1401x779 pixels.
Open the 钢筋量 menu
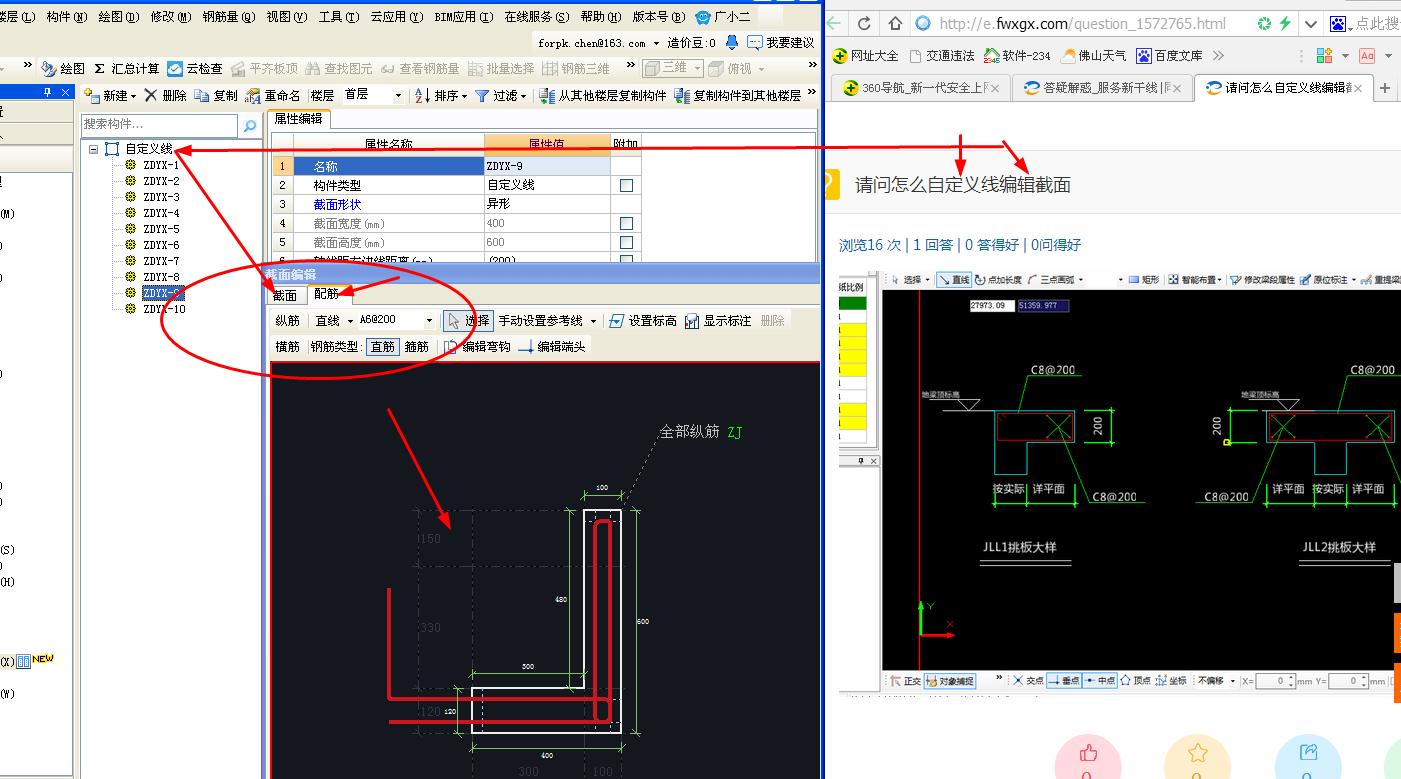click(228, 17)
